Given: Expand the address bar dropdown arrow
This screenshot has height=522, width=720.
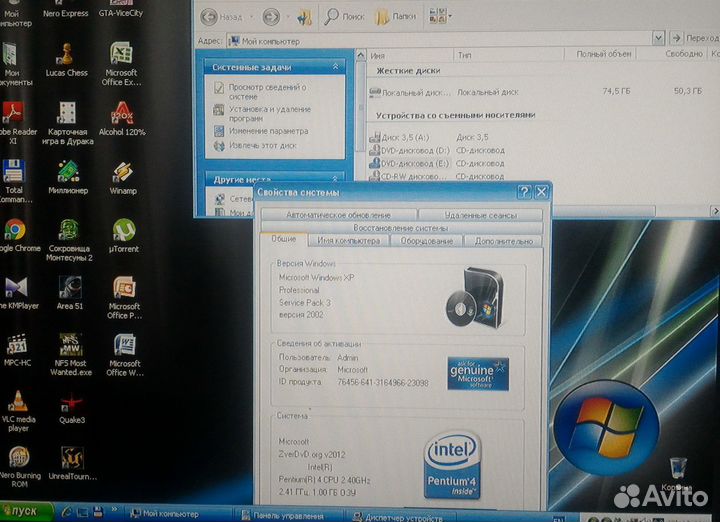Looking at the screenshot, I should tap(658, 38).
